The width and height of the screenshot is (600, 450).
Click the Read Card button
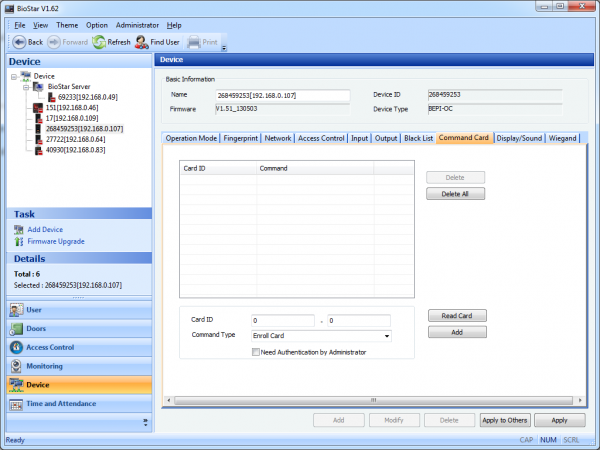coord(457,316)
